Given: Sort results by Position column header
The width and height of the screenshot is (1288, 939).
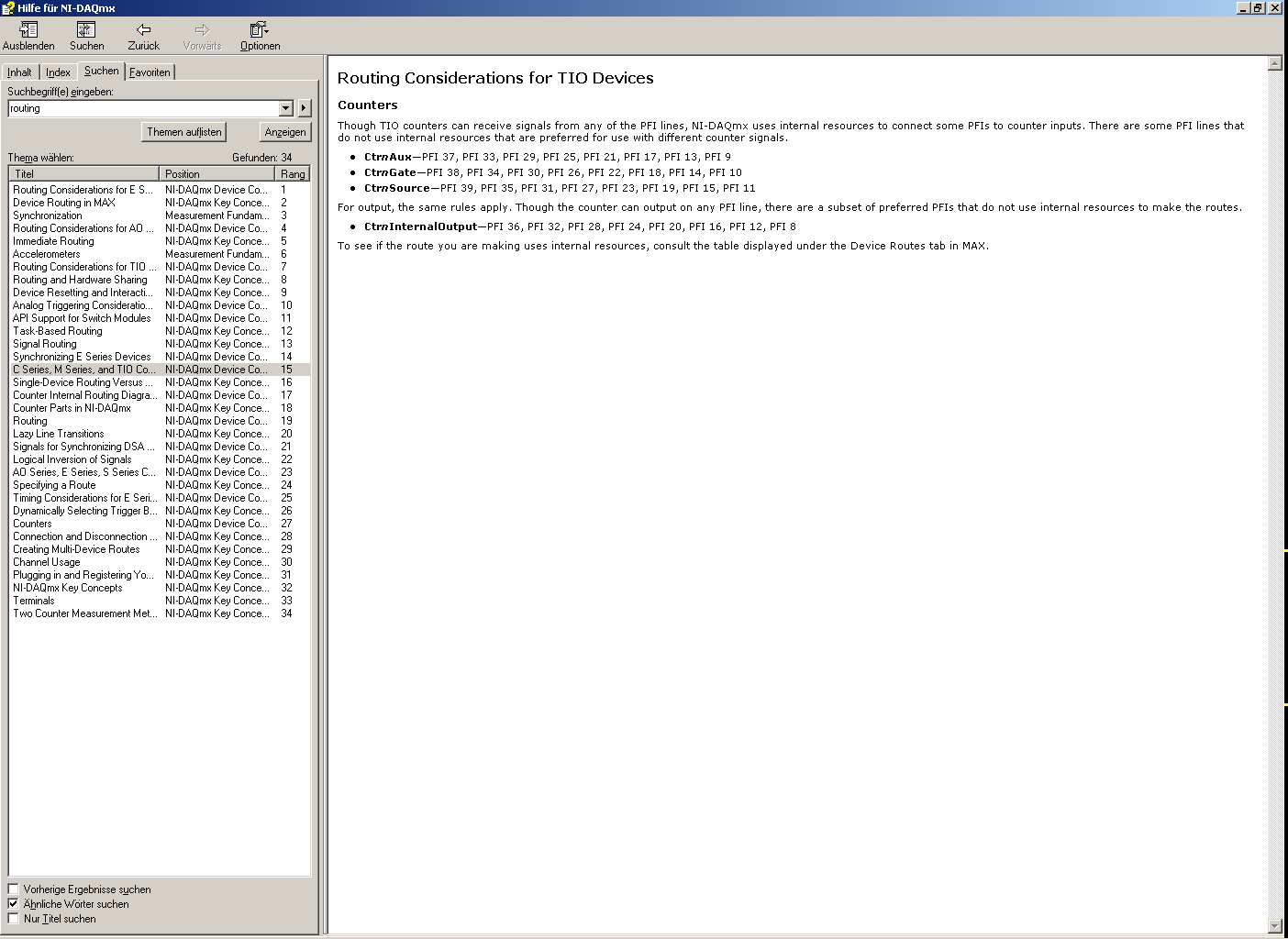Looking at the screenshot, I should [x=218, y=173].
